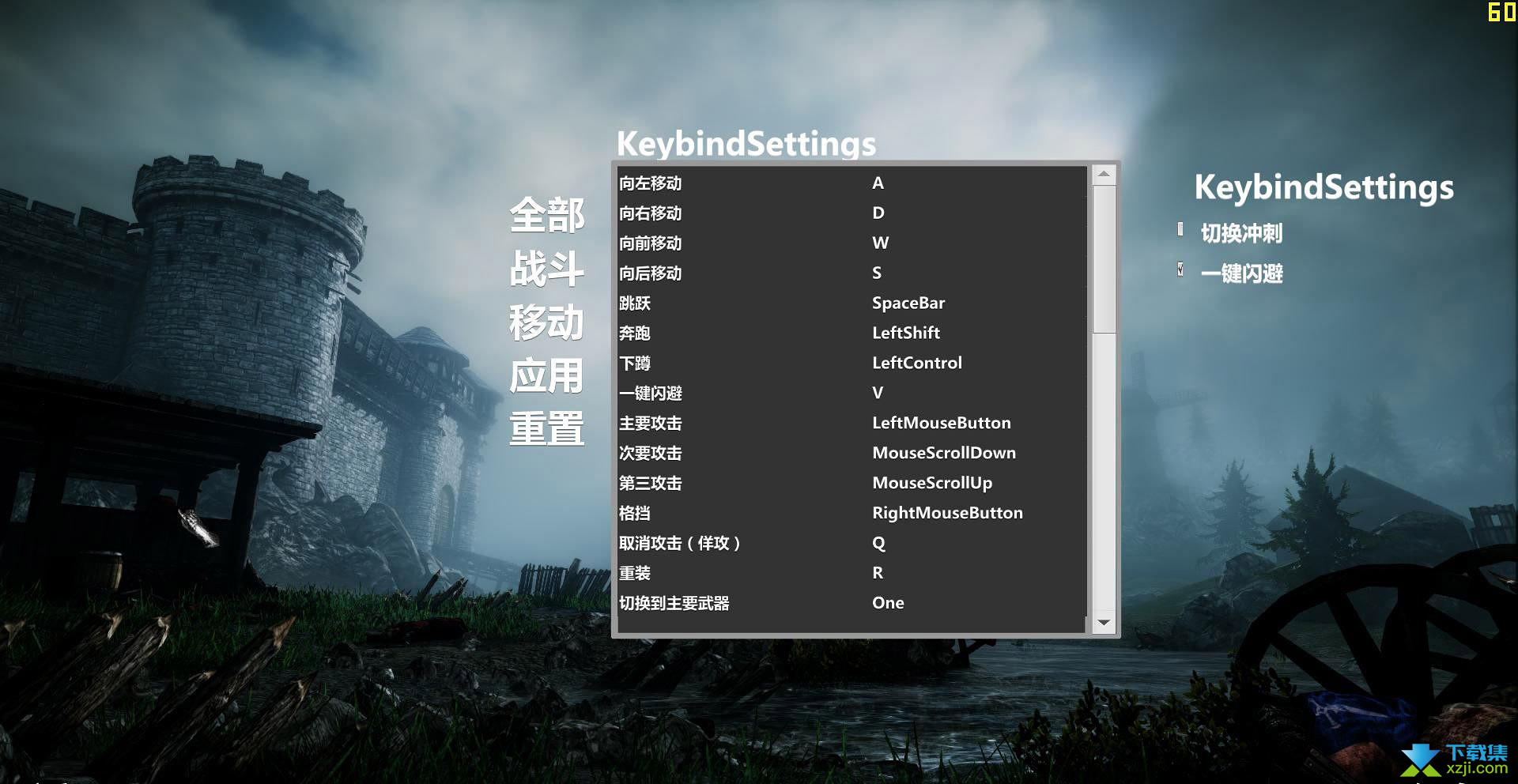This screenshot has width=1518, height=784.
Task: Click the keybind list scrollbar thumb
Action: [x=1104, y=259]
